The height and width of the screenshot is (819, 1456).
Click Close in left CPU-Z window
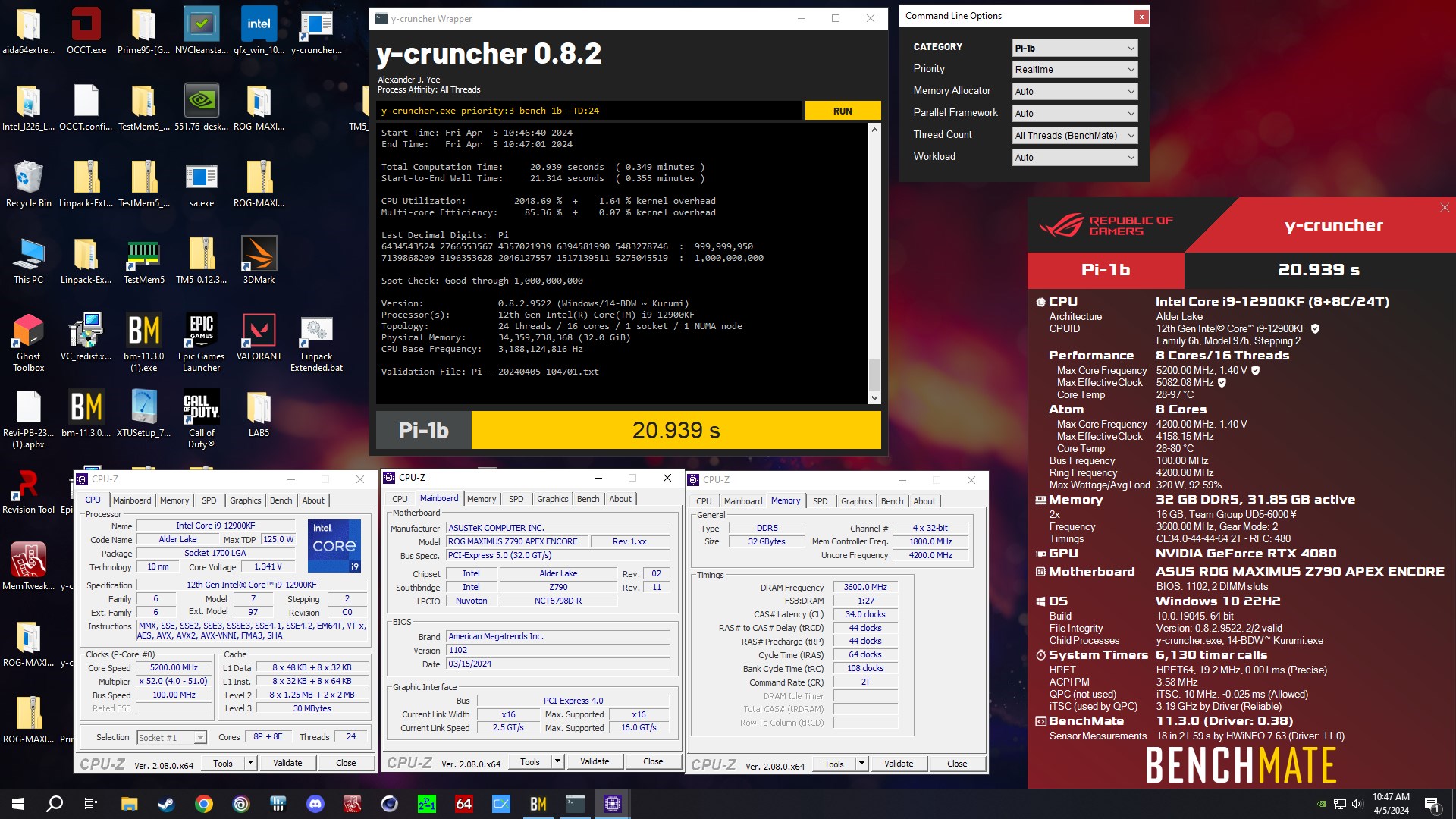(x=346, y=763)
